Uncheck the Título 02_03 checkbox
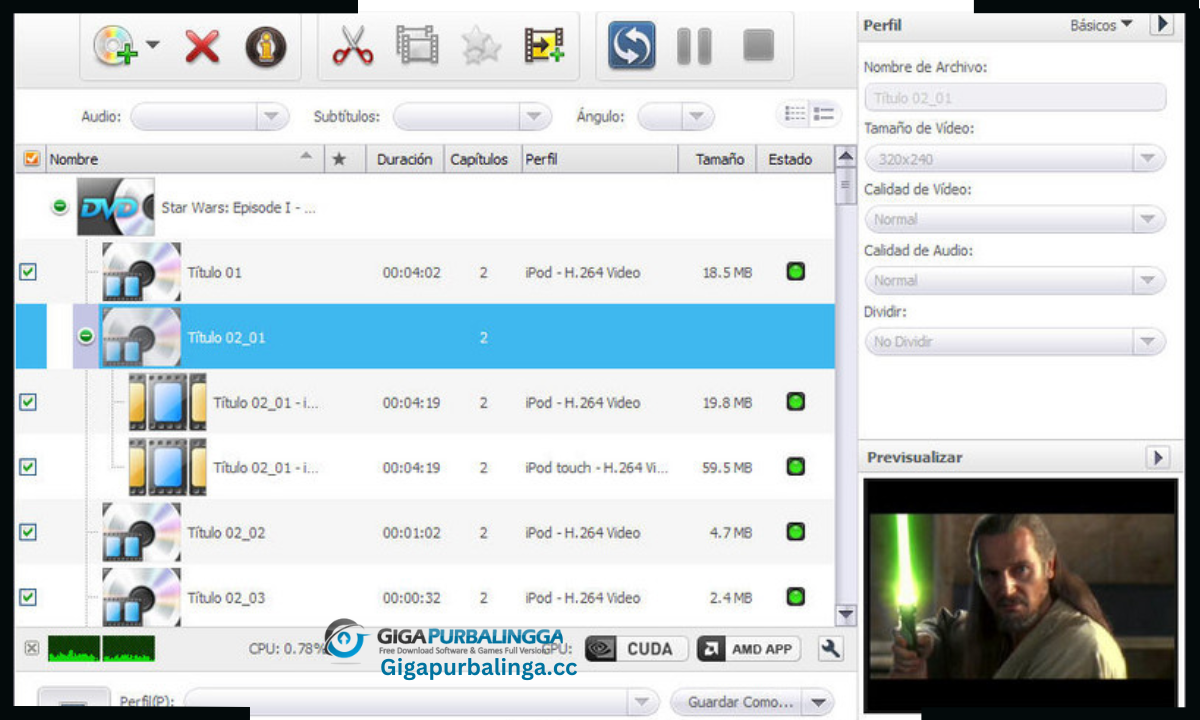This screenshot has height=720, width=1200. point(28,597)
